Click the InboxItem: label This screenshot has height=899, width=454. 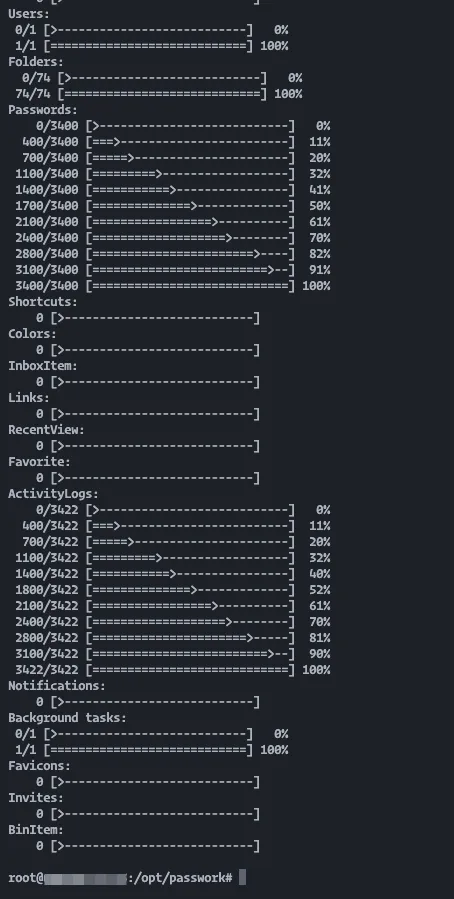pos(42,365)
